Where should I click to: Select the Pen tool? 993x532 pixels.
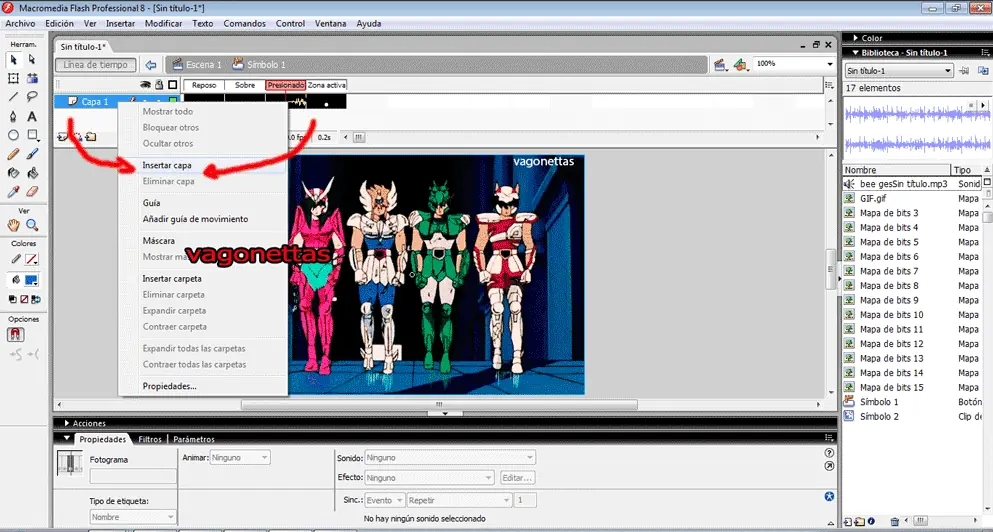click(13, 117)
